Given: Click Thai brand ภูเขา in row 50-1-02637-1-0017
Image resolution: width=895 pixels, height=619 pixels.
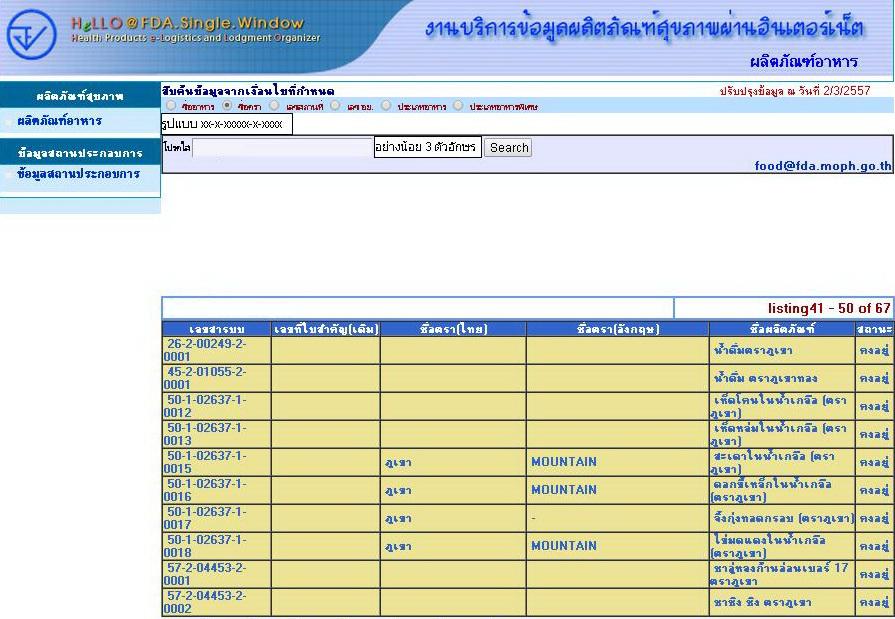Looking at the screenshot, I should [x=398, y=518].
